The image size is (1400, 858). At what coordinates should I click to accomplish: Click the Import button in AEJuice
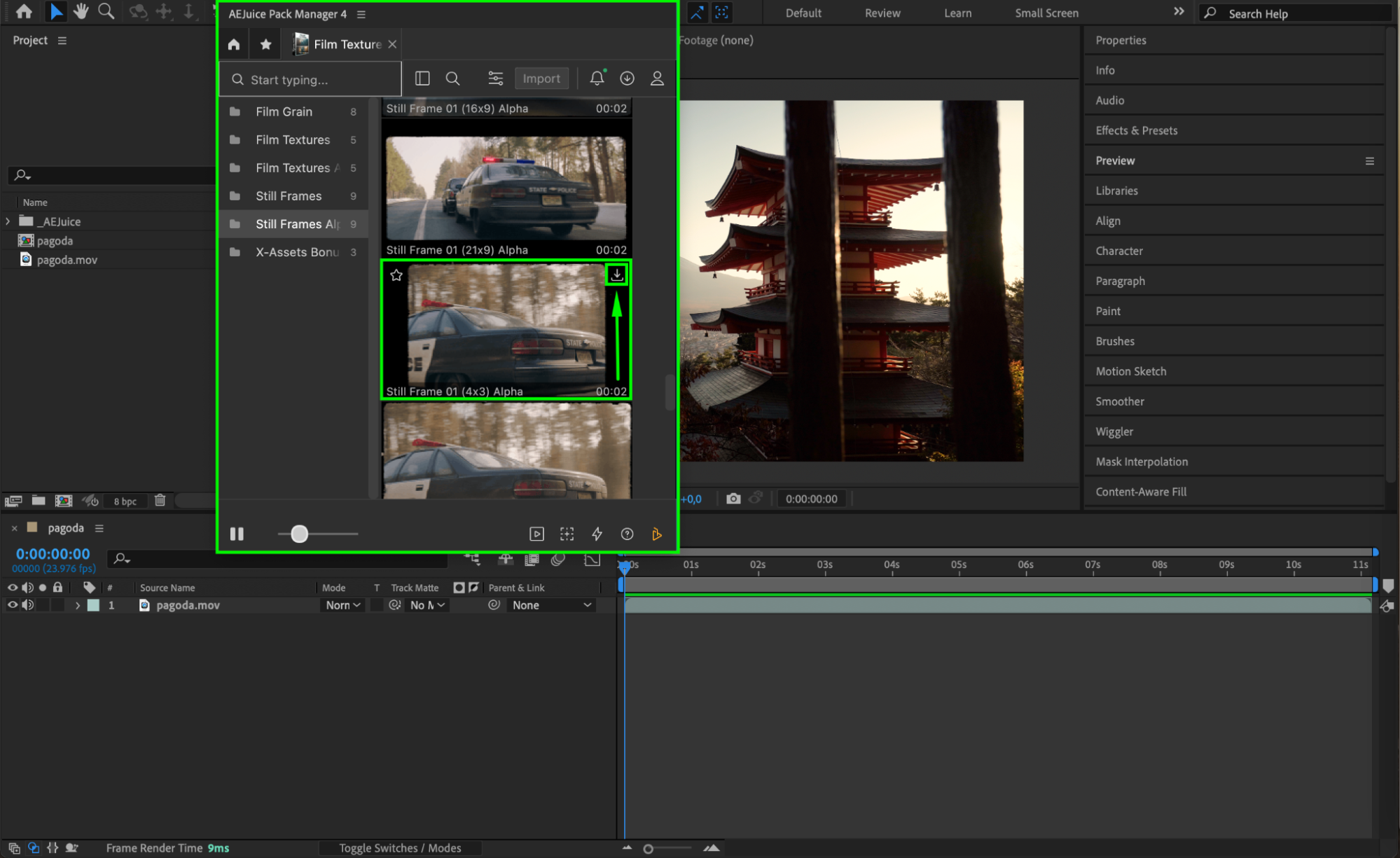coord(541,78)
